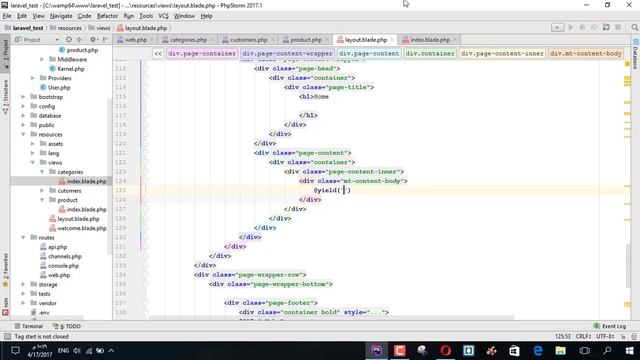Click the scroll-from-source target icon in Project panel
The height and width of the screenshot is (360, 640).
69,40
